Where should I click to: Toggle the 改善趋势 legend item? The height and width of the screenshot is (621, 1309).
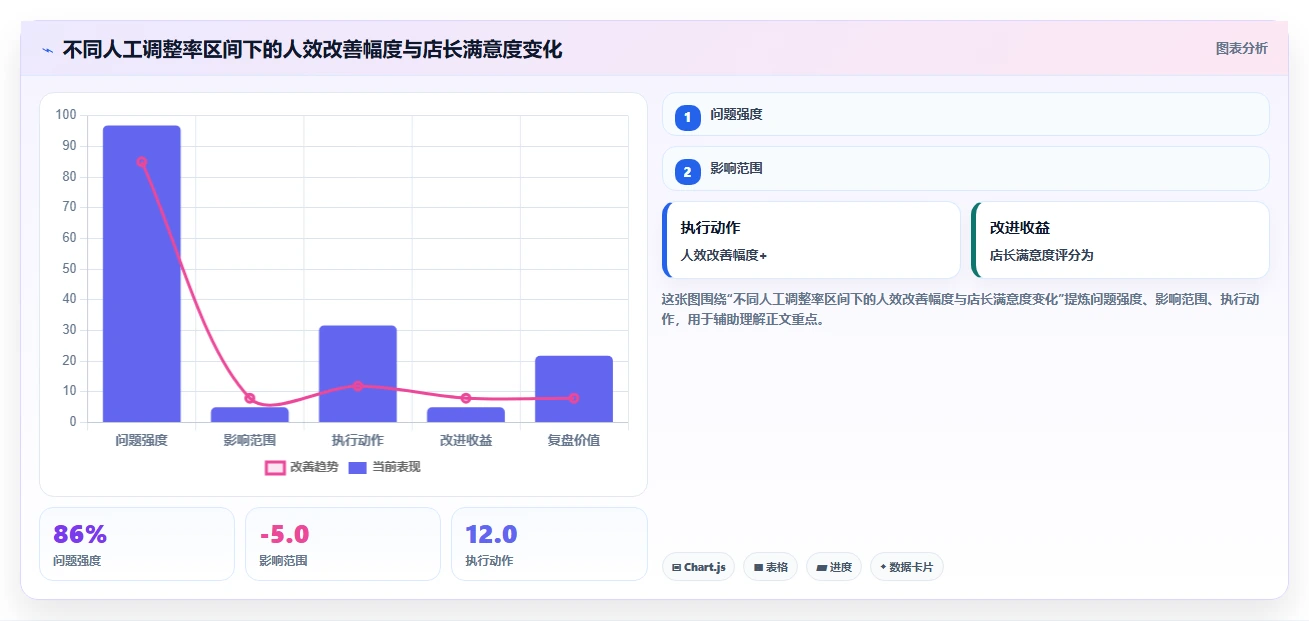coord(301,467)
